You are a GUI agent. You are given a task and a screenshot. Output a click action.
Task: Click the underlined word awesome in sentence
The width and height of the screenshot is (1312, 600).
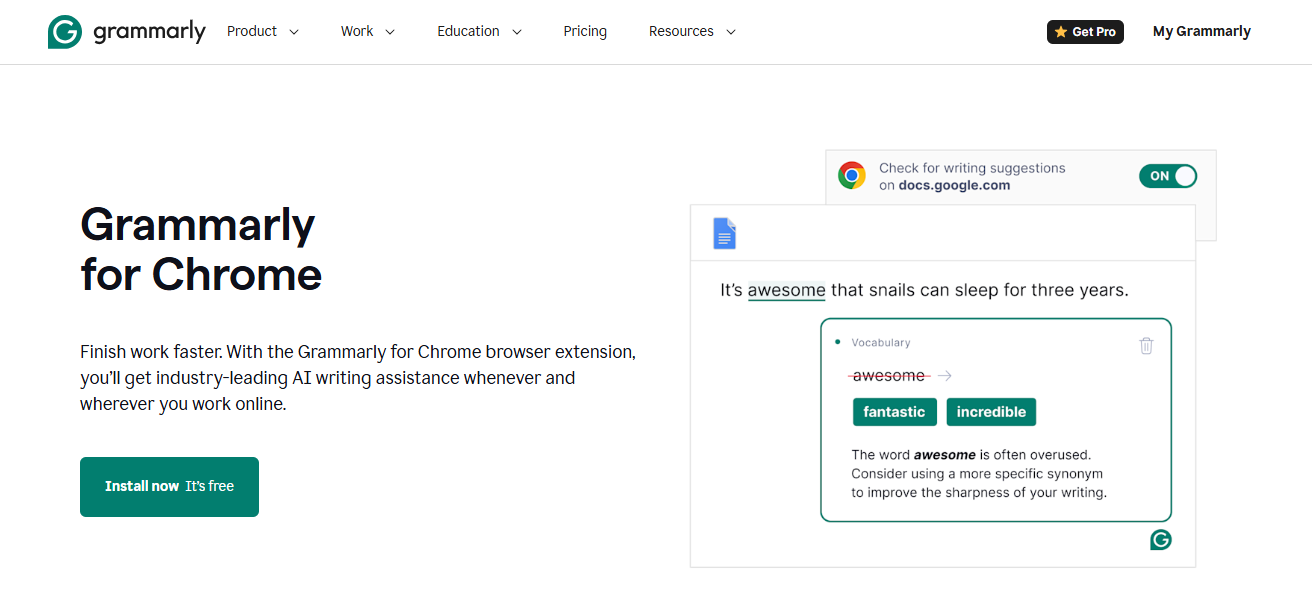pos(787,291)
